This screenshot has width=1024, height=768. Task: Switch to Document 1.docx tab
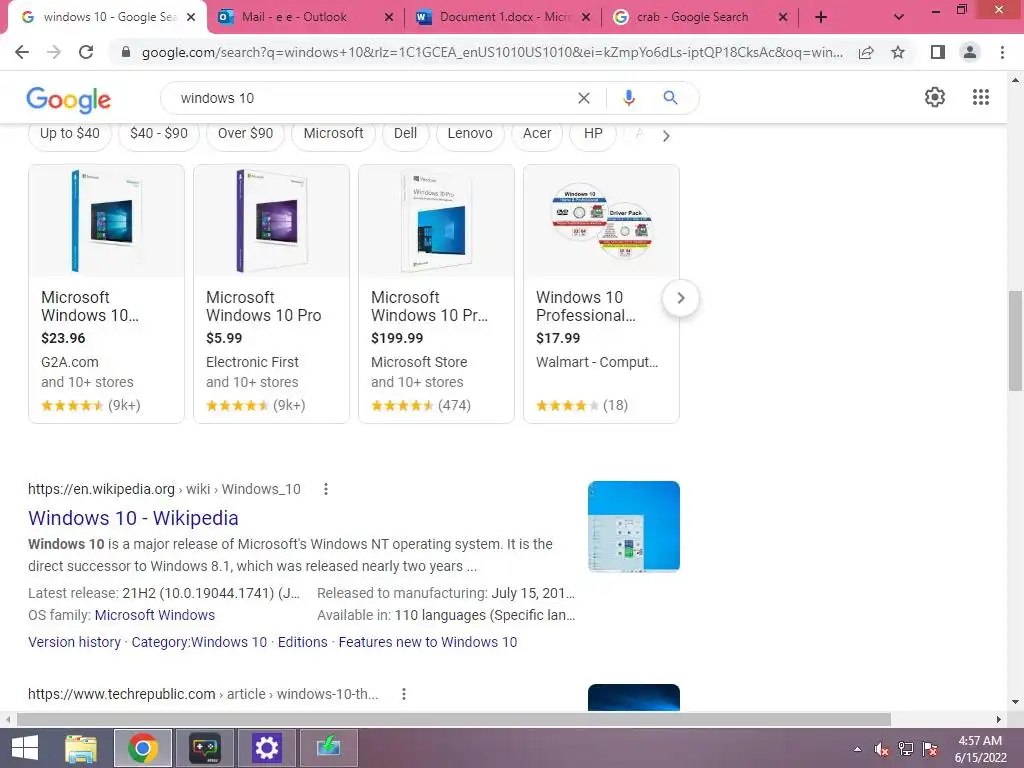click(504, 18)
